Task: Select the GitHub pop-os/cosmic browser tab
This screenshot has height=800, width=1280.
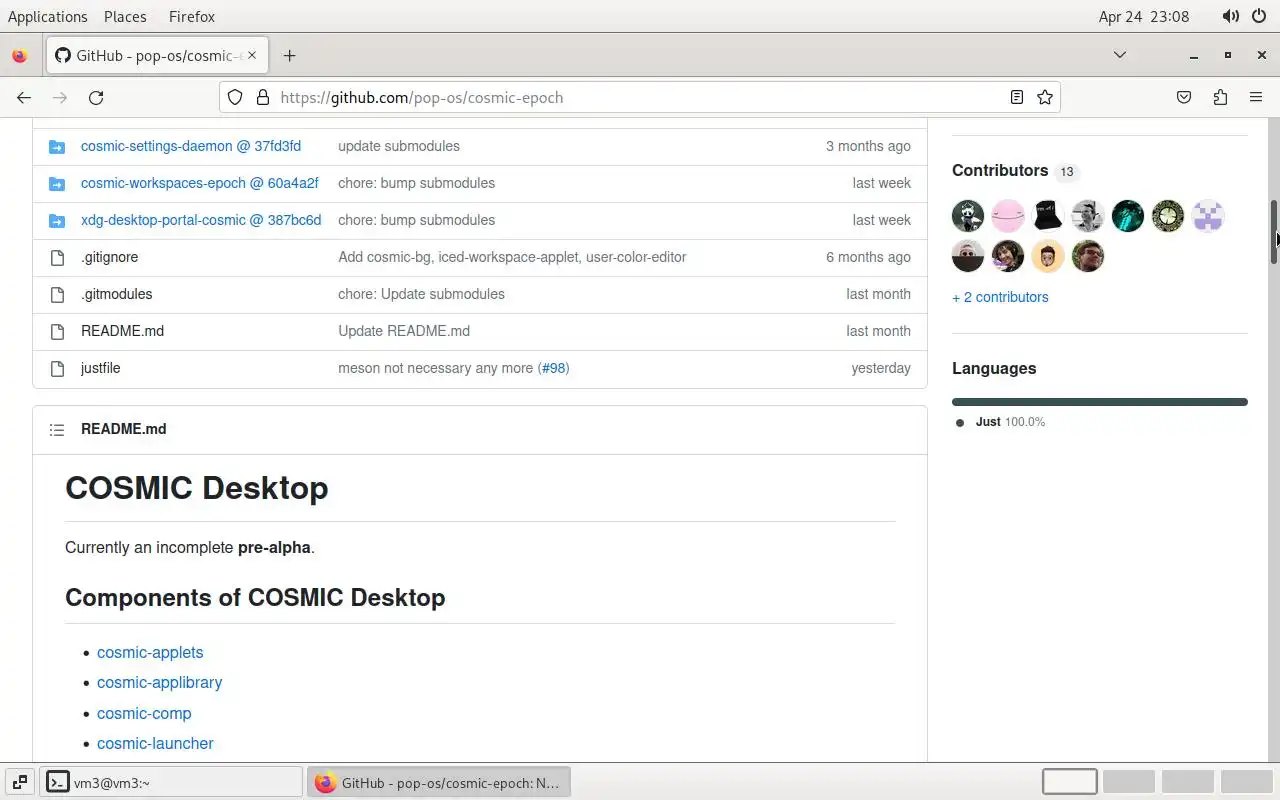Action: [x=156, y=55]
